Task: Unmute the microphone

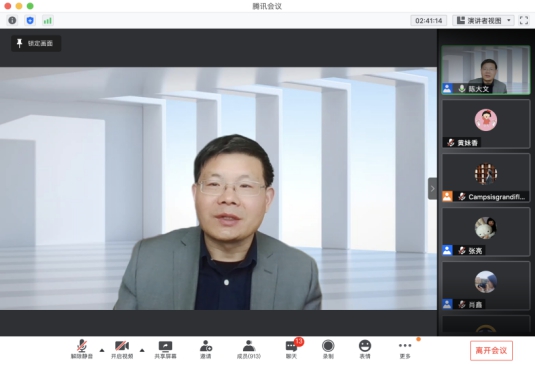Action: click(x=82, y=350)
